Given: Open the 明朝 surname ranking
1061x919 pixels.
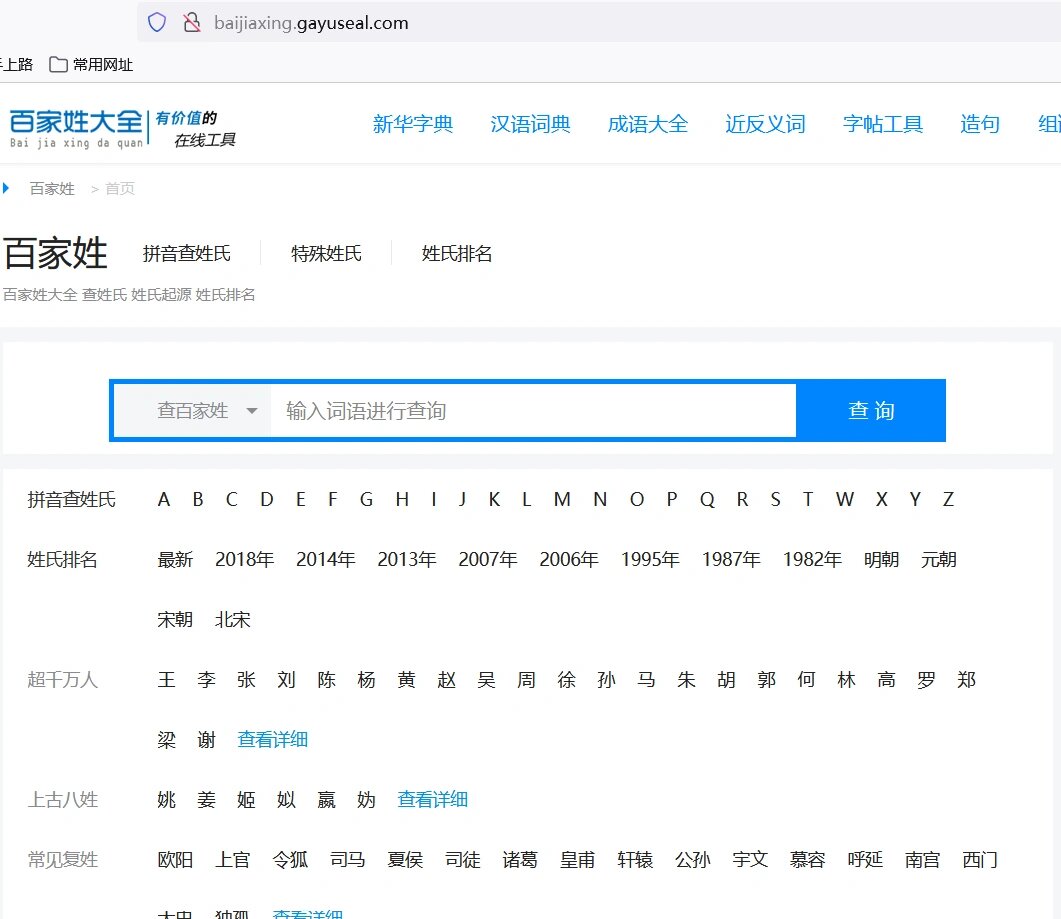Looking at the screenshot, I should [x=882, y=560].
